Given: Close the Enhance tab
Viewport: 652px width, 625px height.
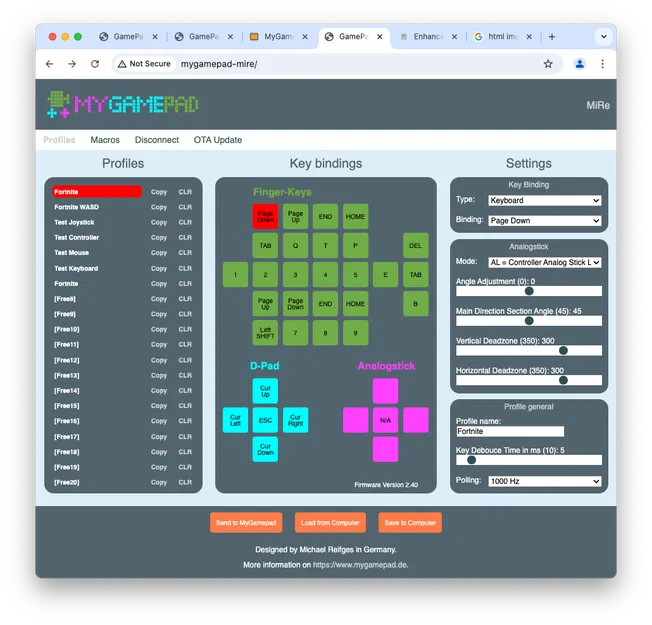Looking at the screenshot, I should tap(454, 37).
